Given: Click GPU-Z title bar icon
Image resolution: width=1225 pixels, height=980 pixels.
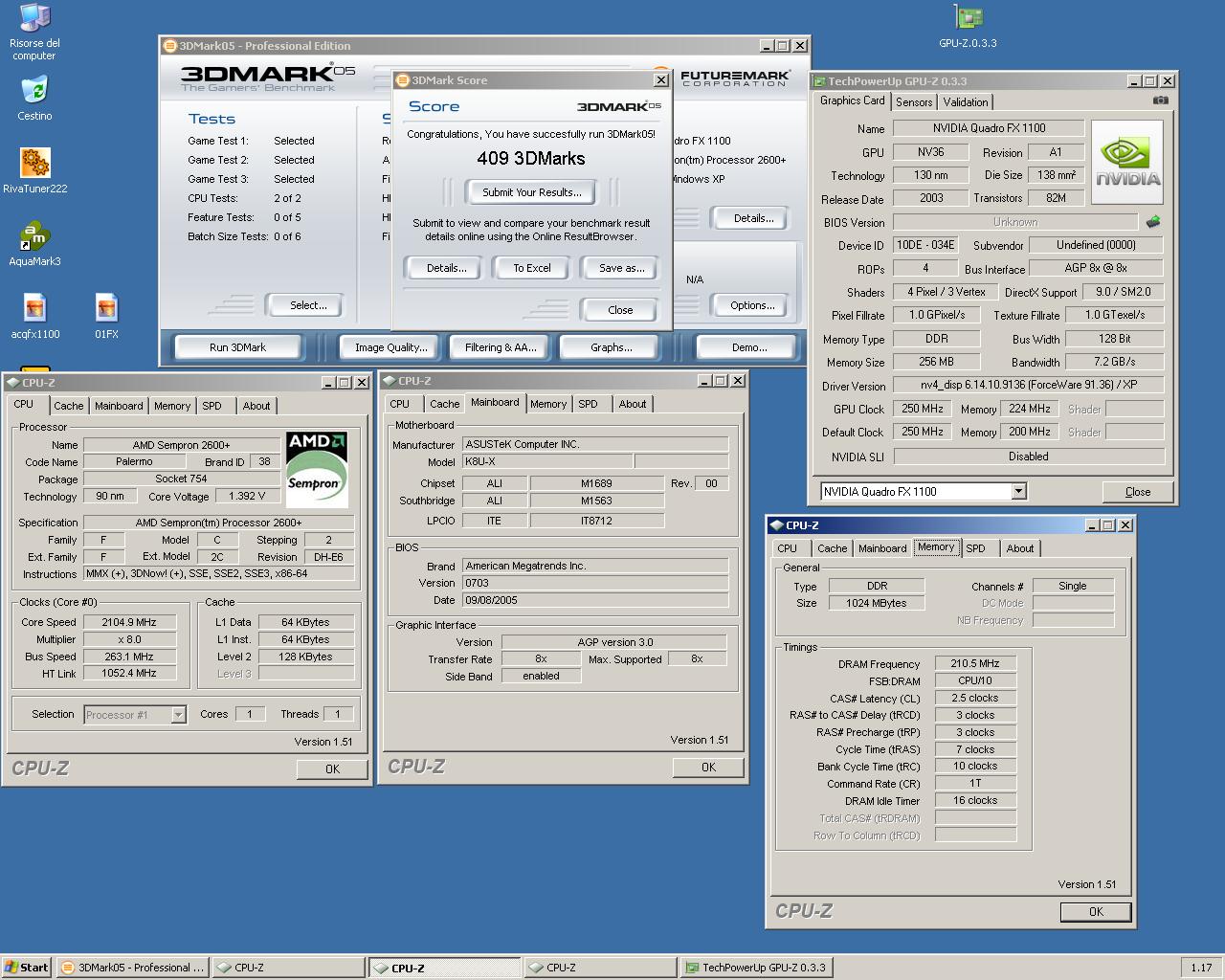Looking at the screenshot, I should [x=819, y=81].
